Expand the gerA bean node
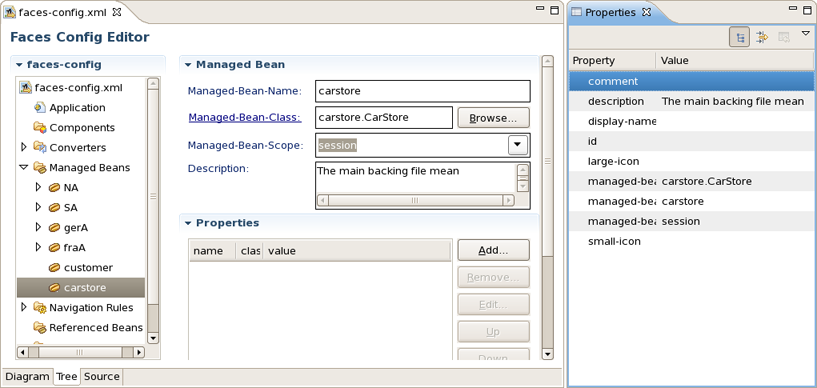817x388 pixels. click(x=38, y=228)
